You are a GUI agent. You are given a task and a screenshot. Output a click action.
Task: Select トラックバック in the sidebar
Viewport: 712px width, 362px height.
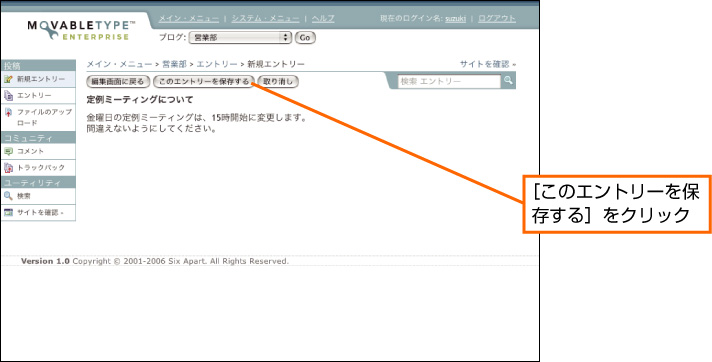(38, 168)
